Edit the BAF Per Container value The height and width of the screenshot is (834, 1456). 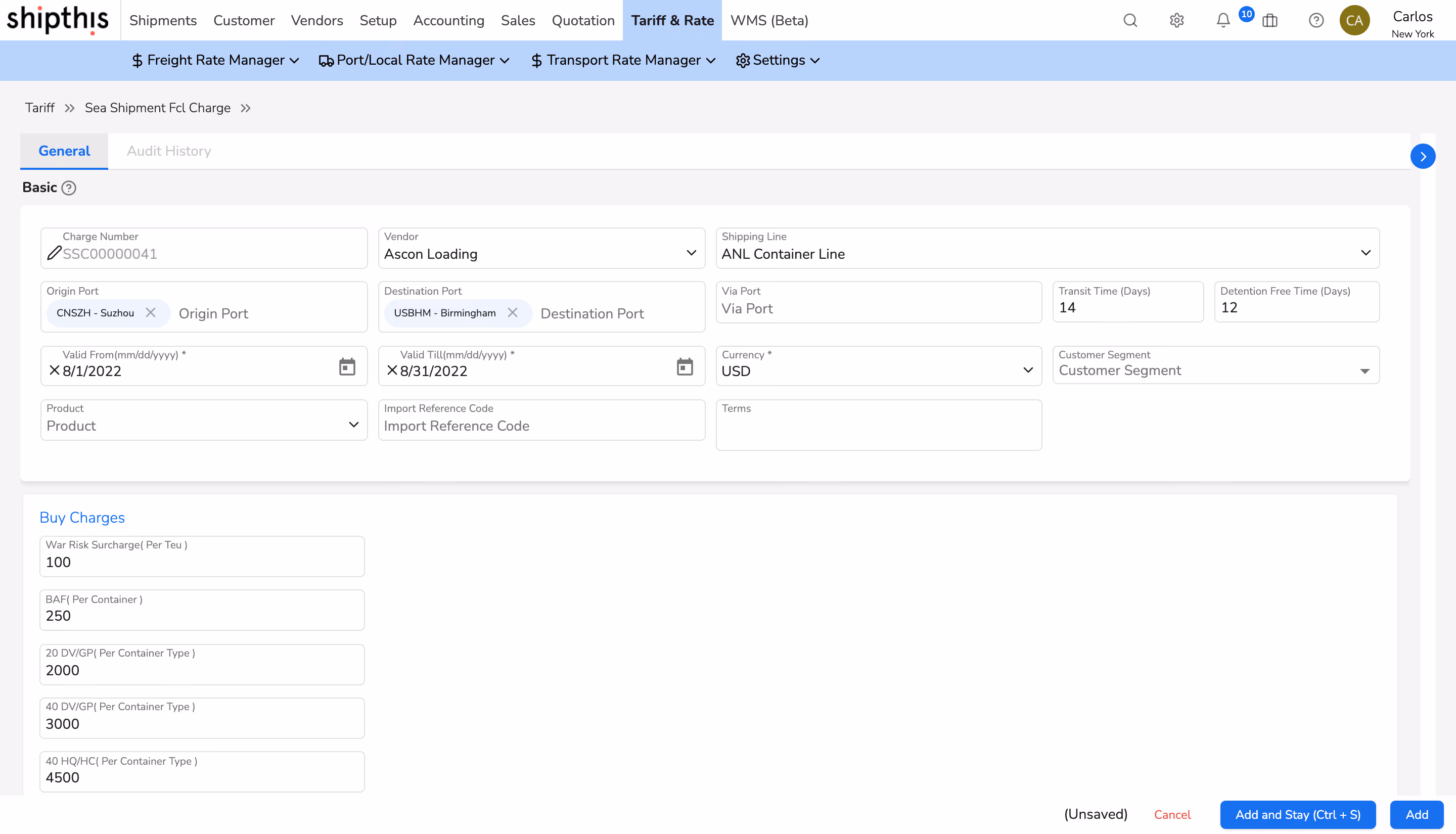pyautogui.click(x=202, y=610)
